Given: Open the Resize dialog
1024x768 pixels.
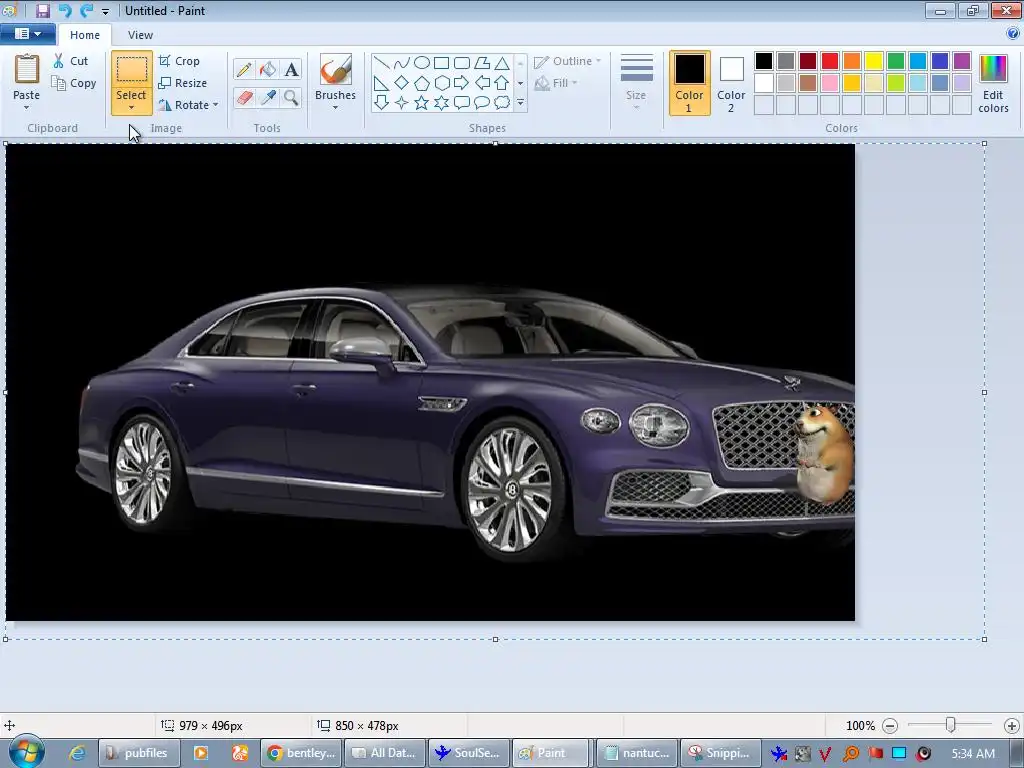Looking at the screenshot, I should [x=183, y=83].
